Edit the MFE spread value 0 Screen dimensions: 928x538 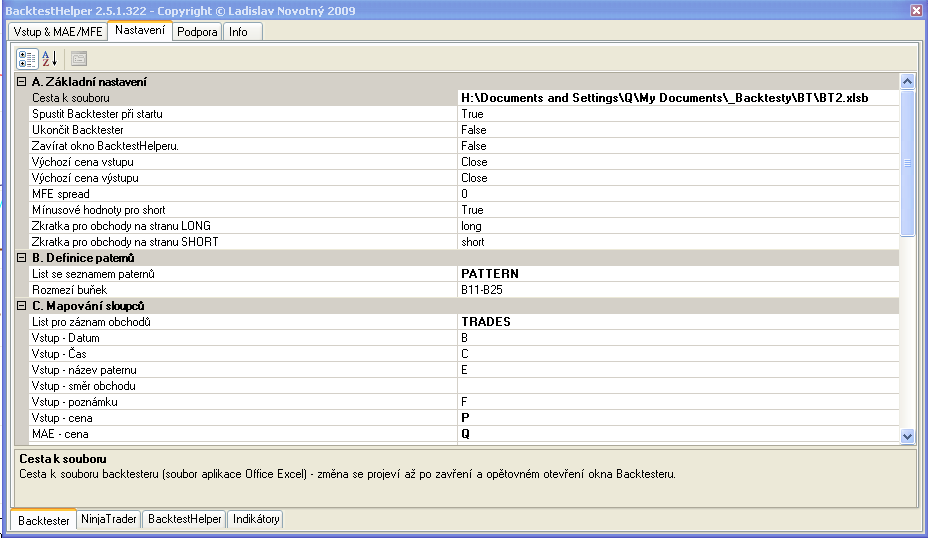click(x=678, y=194)
